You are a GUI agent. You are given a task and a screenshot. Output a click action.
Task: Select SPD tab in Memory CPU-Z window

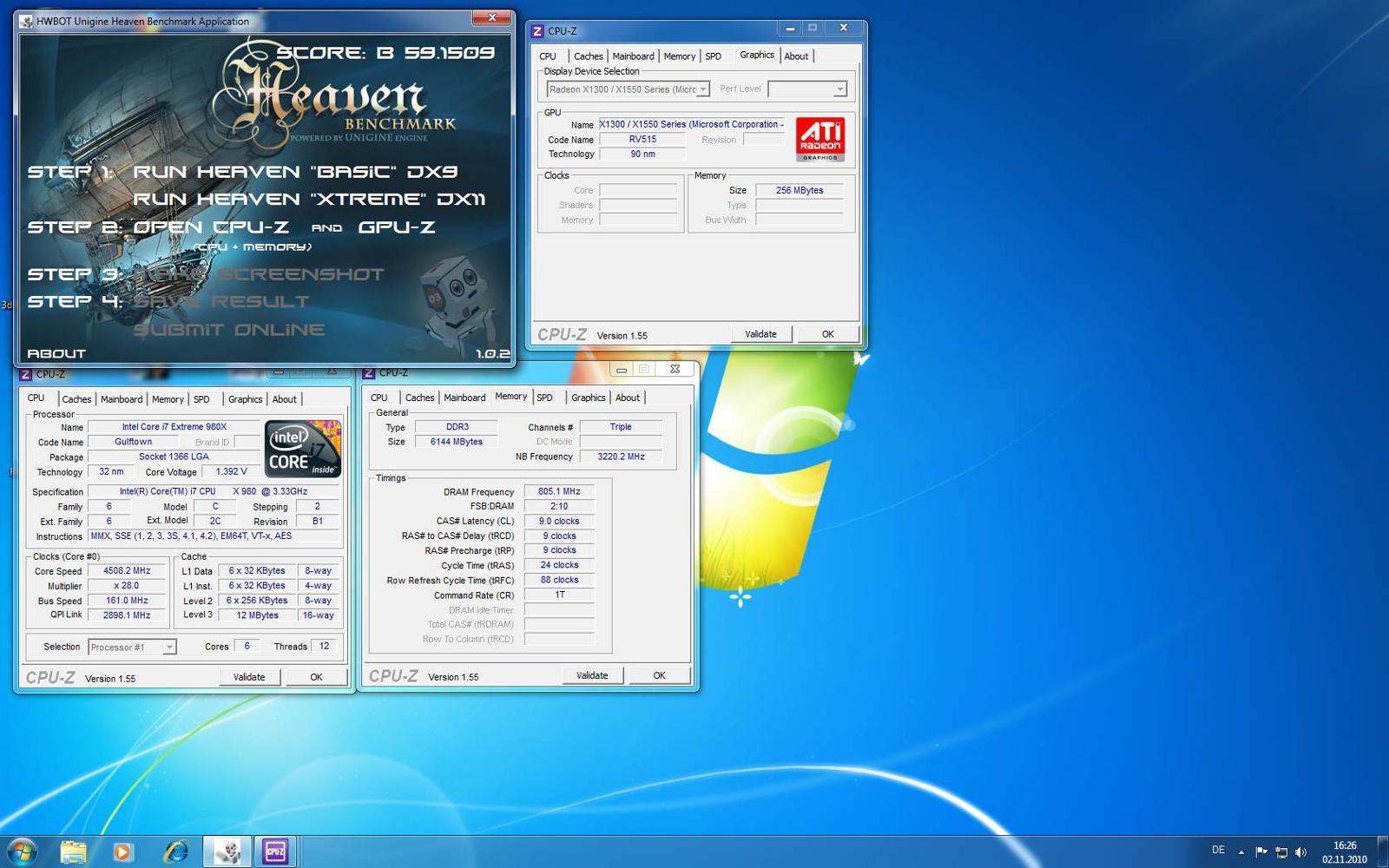545,398
